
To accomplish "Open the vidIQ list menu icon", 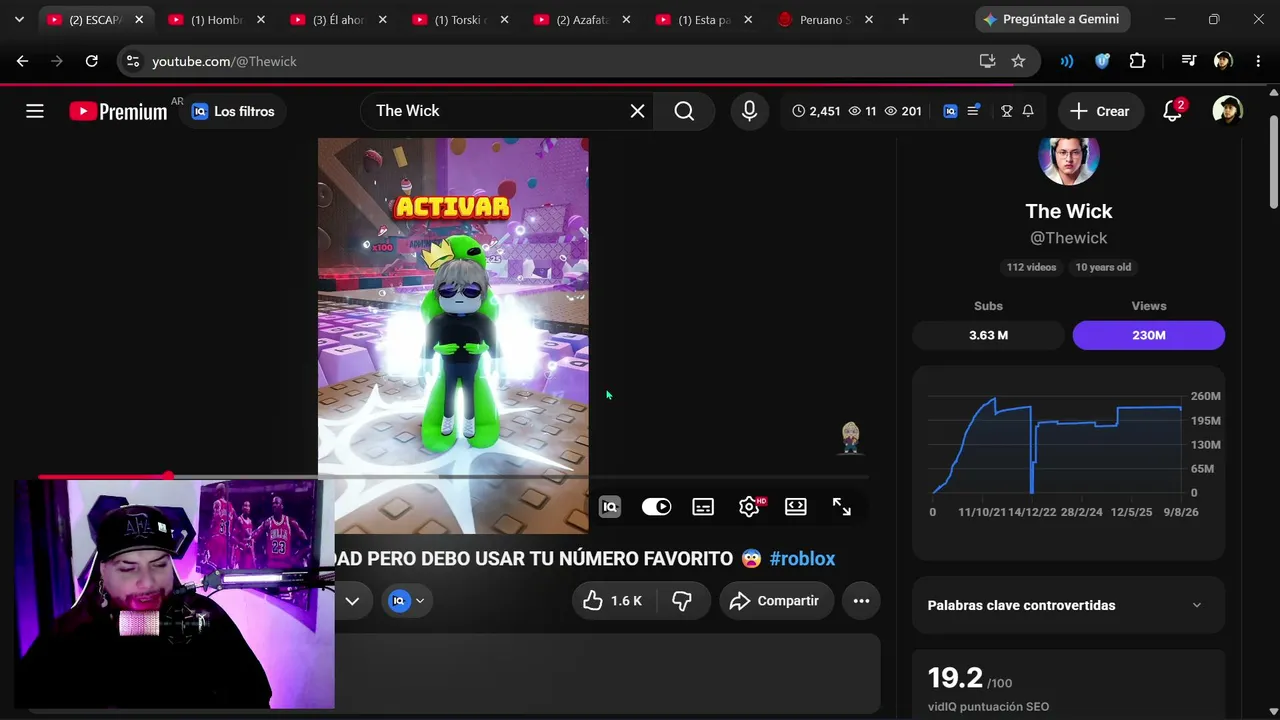I will 973,111.
